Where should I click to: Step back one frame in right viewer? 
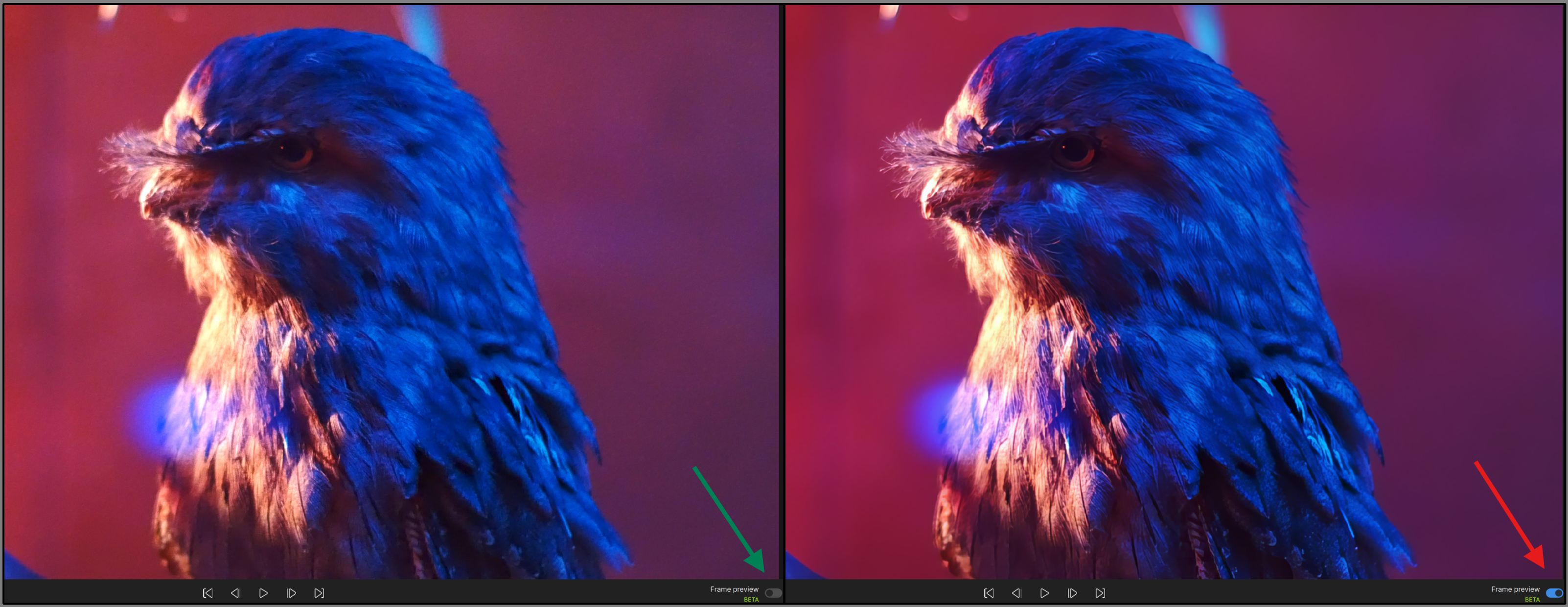coord(1016,593)
